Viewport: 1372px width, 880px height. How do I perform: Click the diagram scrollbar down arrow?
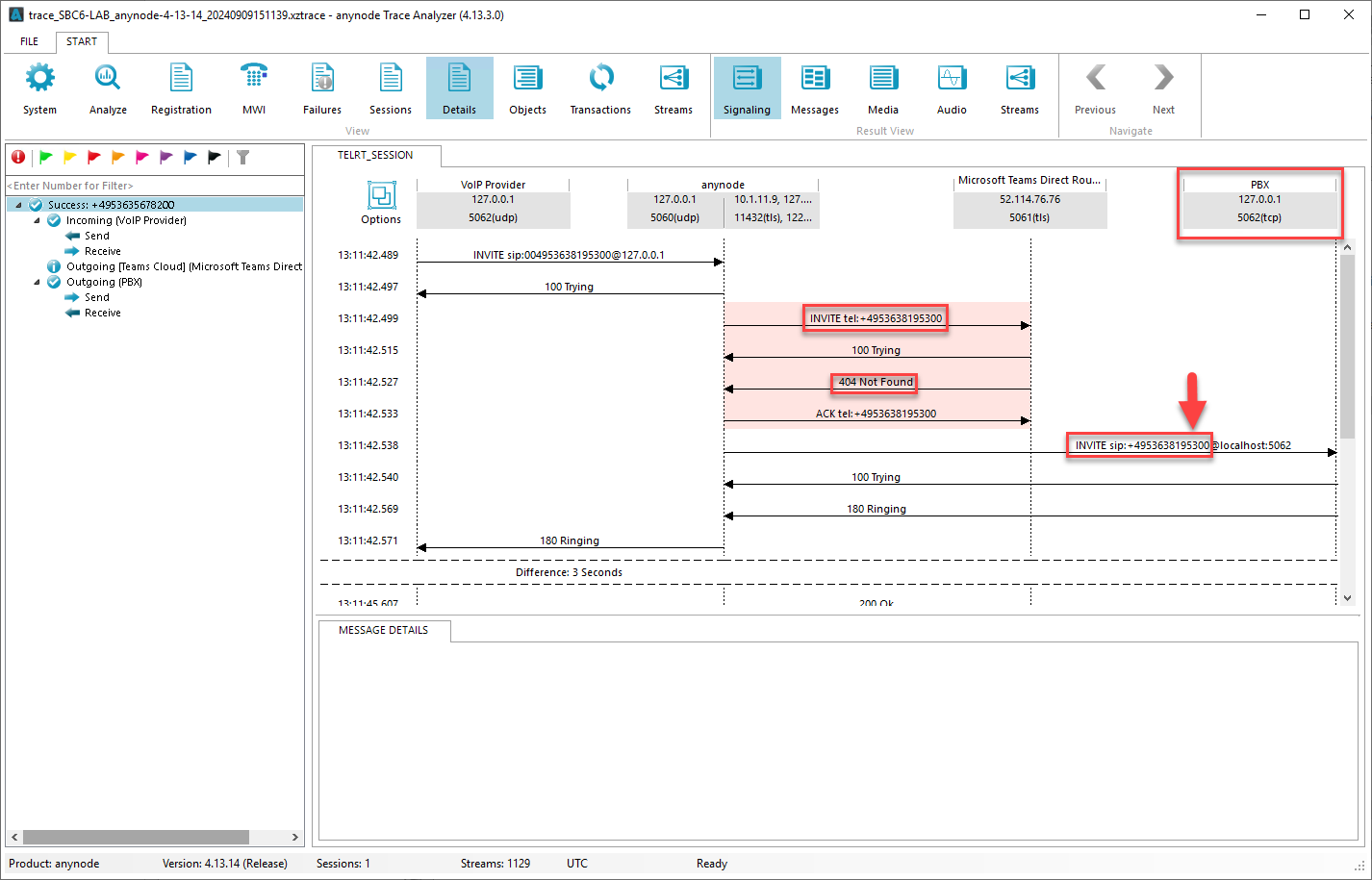point(1348,597)
